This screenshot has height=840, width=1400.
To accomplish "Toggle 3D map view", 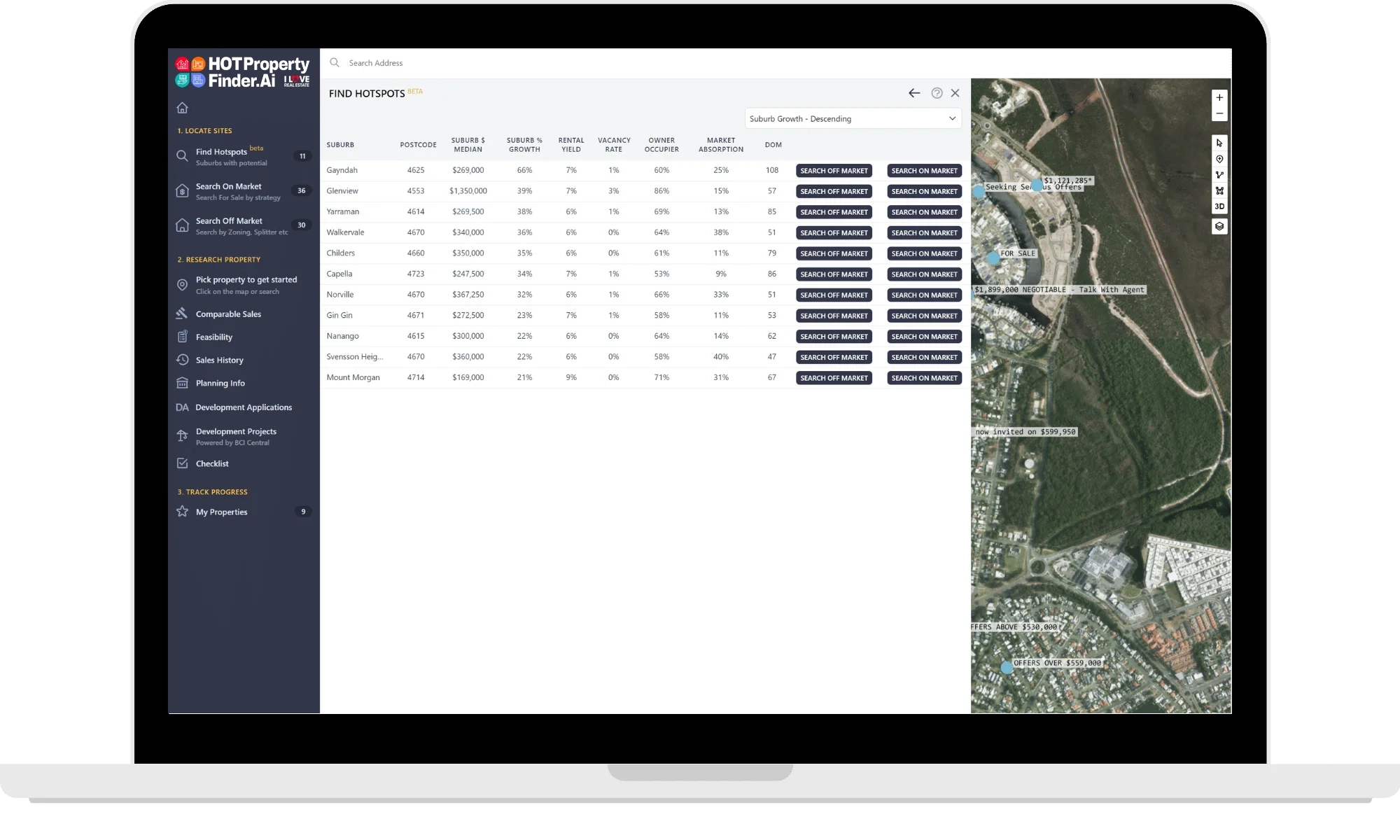I will 1219,206.
